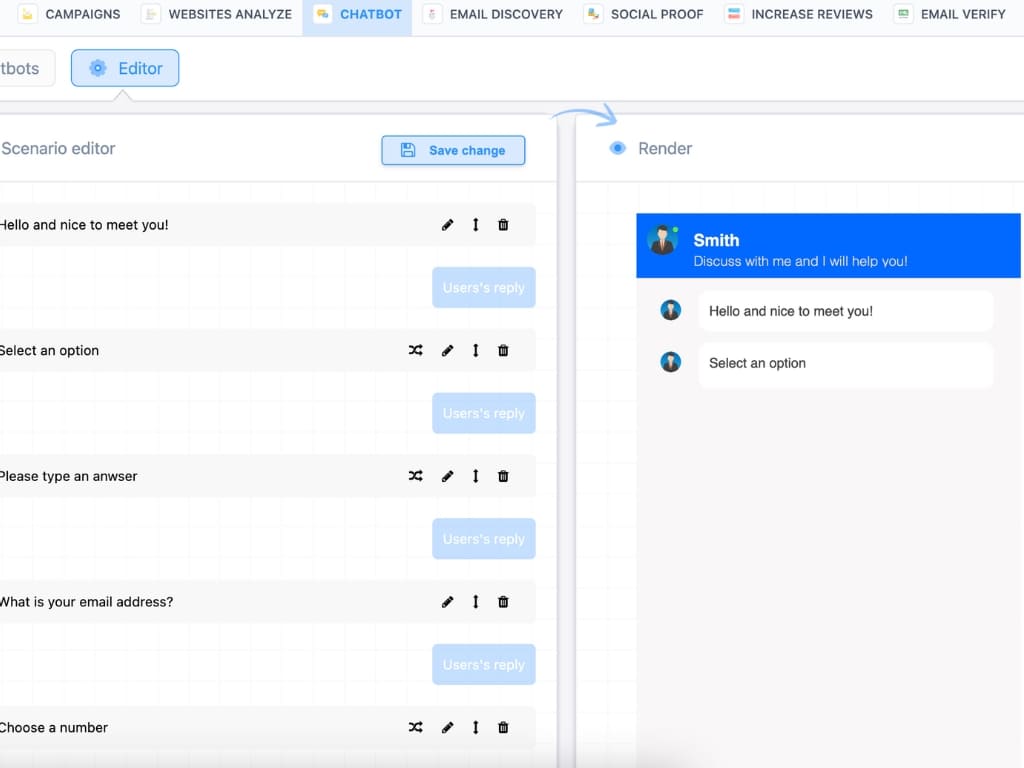Click User's reply under 'Select an option'

pyautogui.click(x=484, y=413)
